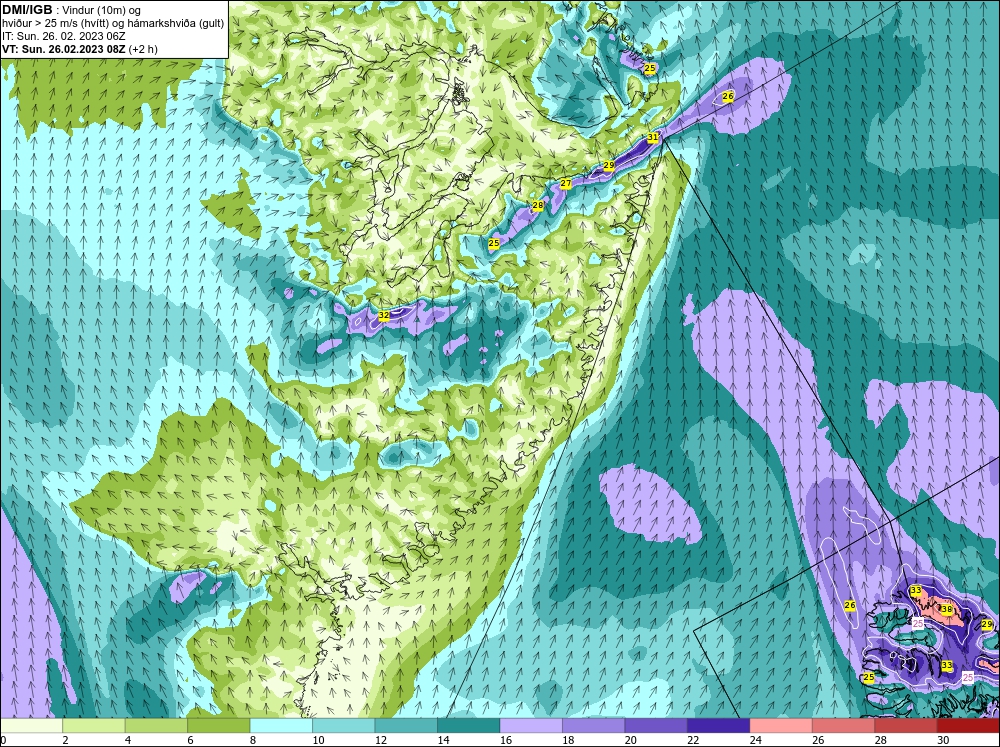Click the 14–16 m/s dark teal swatch

pyautogui.click(x=469, y=725)
